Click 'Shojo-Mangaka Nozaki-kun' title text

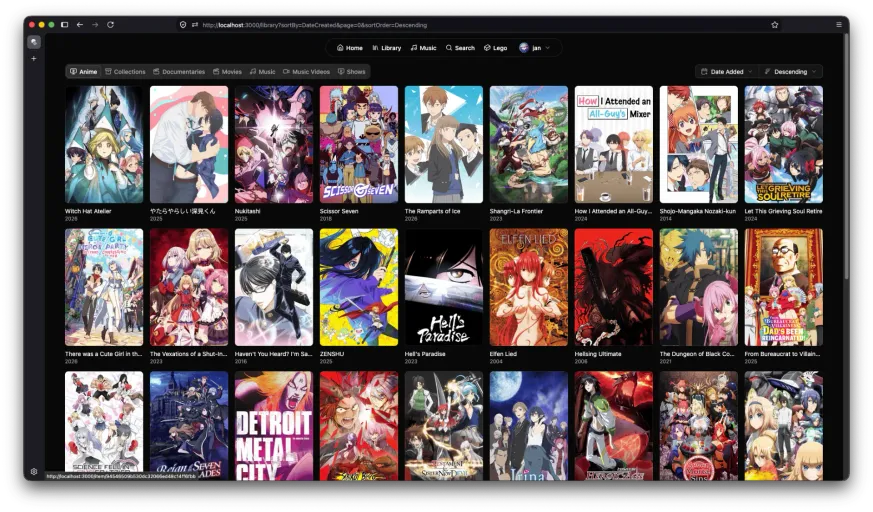point(698,211)
